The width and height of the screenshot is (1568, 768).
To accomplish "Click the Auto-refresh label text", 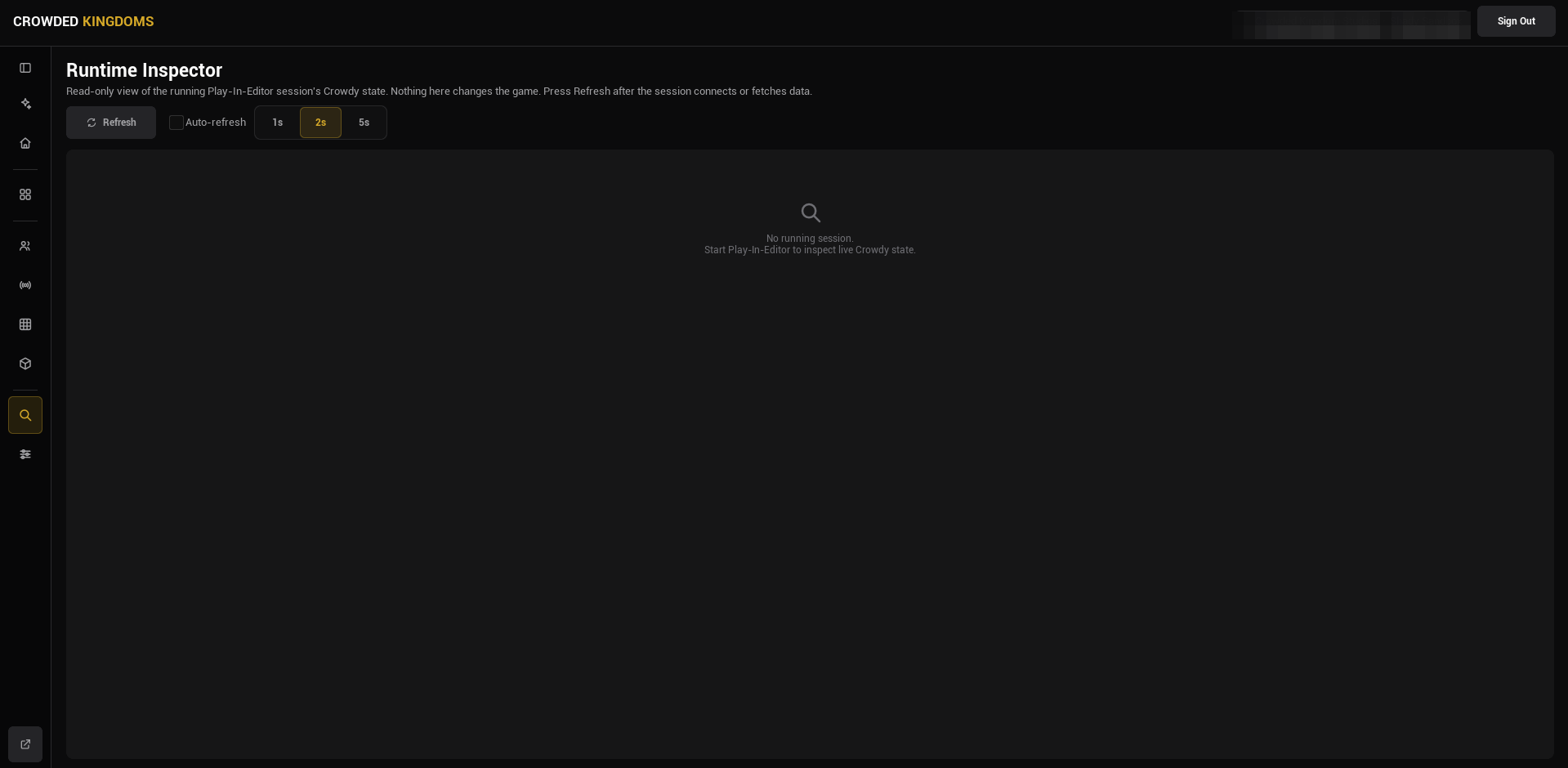I will [x=216, y=123].
